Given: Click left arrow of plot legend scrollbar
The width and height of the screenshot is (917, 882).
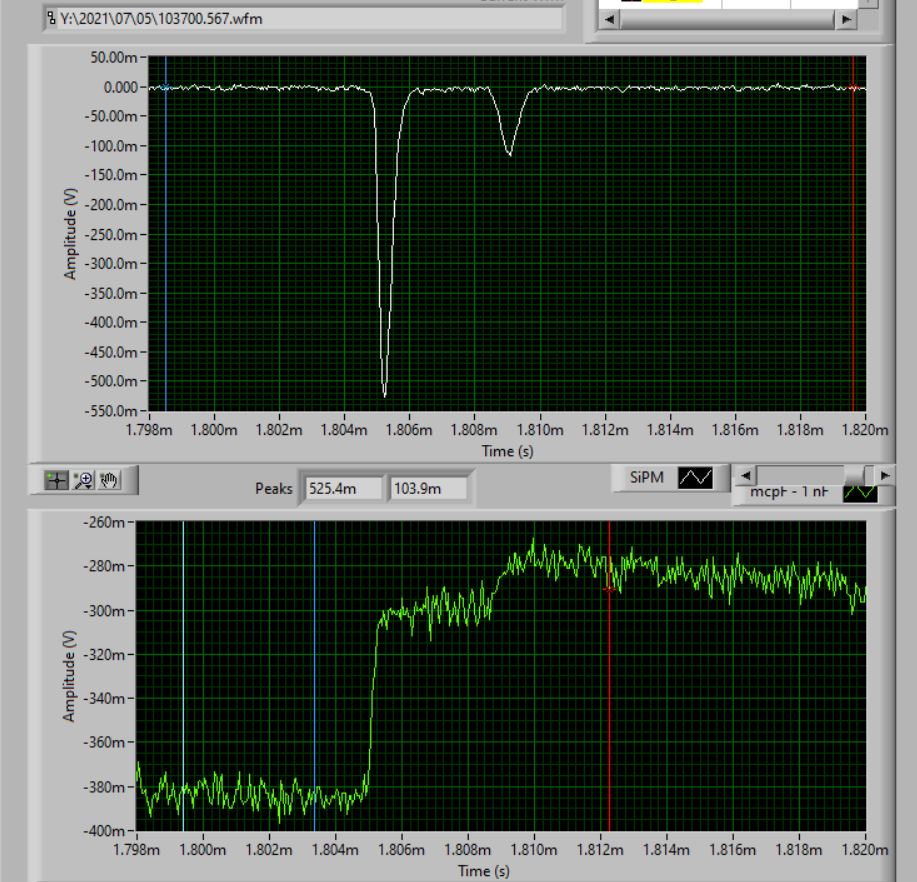Looking at the screenshot, I should click(745, 476).
